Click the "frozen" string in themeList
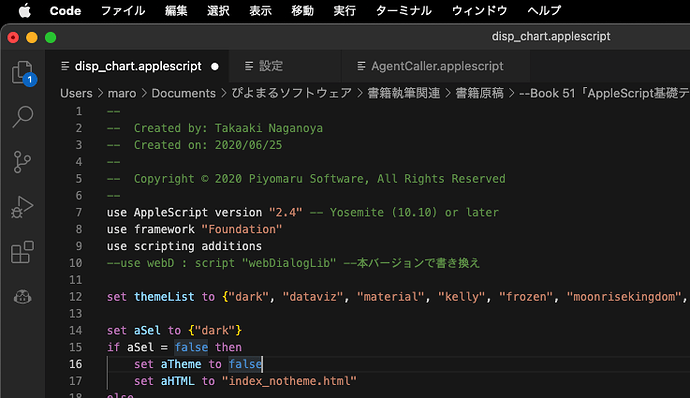The width and height of the screenshot is (690, 398). [525, 297]
